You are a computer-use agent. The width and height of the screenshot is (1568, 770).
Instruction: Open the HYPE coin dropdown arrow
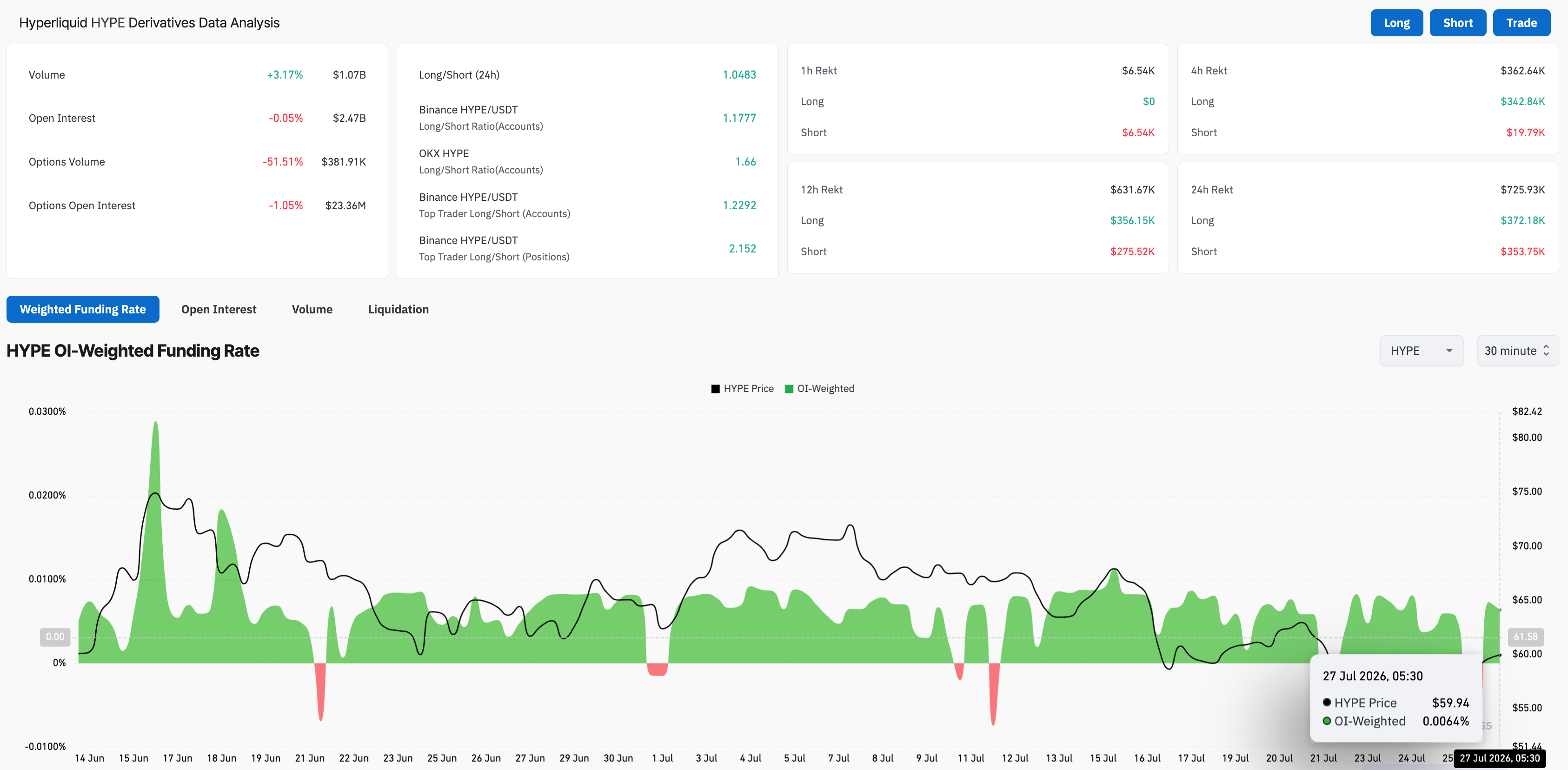[x=1449, y=351]
